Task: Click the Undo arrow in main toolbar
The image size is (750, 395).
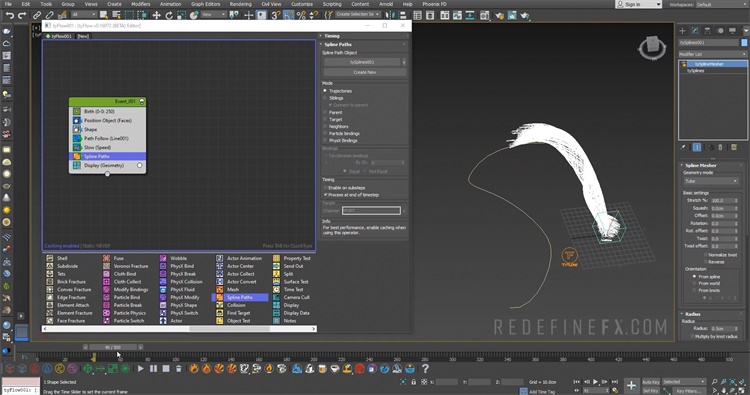Action: (9, 15)
